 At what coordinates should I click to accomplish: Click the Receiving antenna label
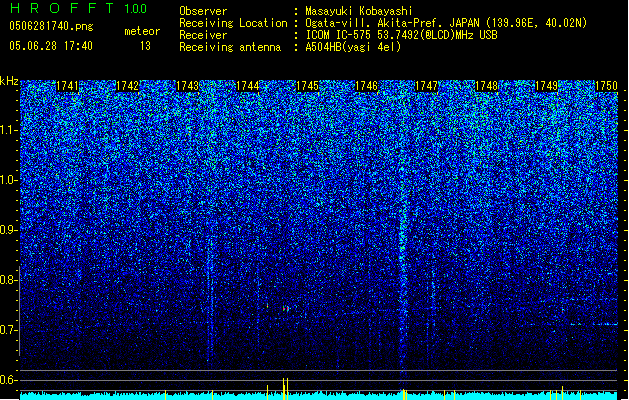tap(230, 47)
